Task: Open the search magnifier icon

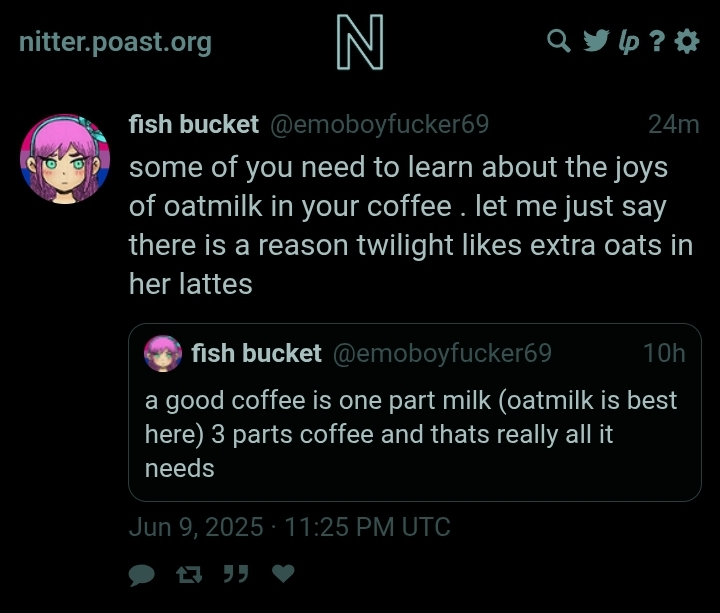Action: pos(559,41)
